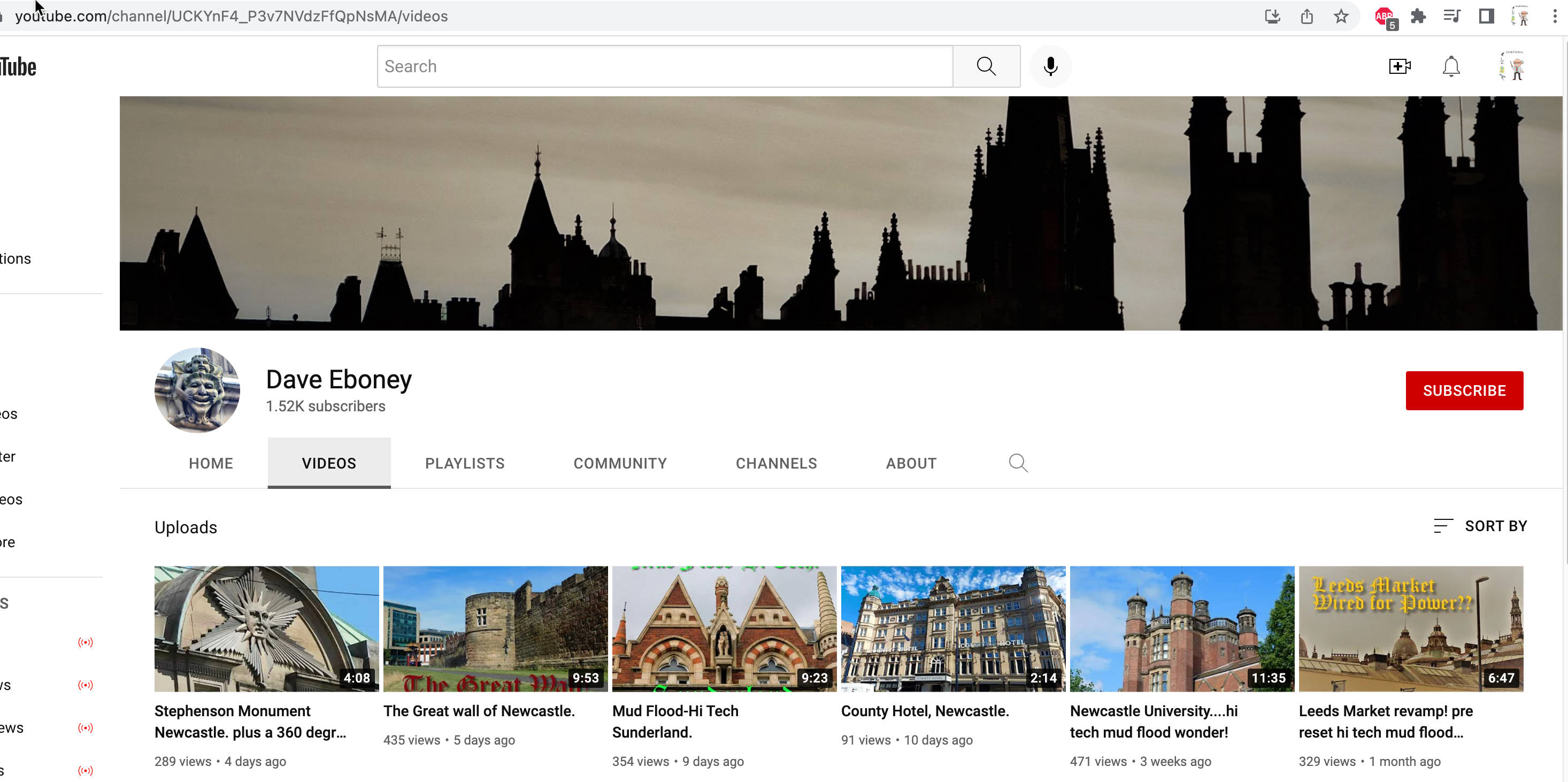Open Chrome three-dot menu
1568x782 pixels.
click(x=1555, y=17)
